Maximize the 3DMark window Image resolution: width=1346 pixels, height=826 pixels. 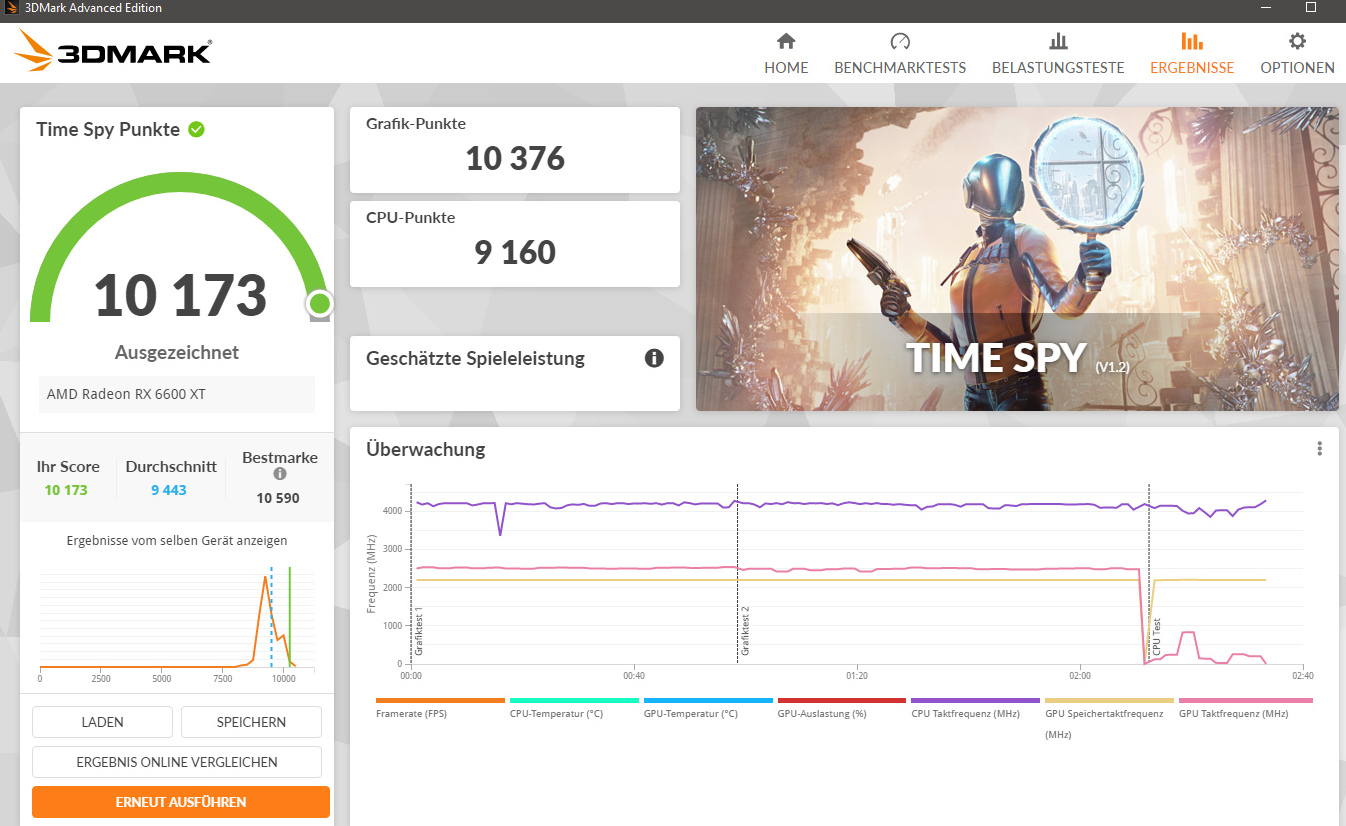tap(1311, 7)
